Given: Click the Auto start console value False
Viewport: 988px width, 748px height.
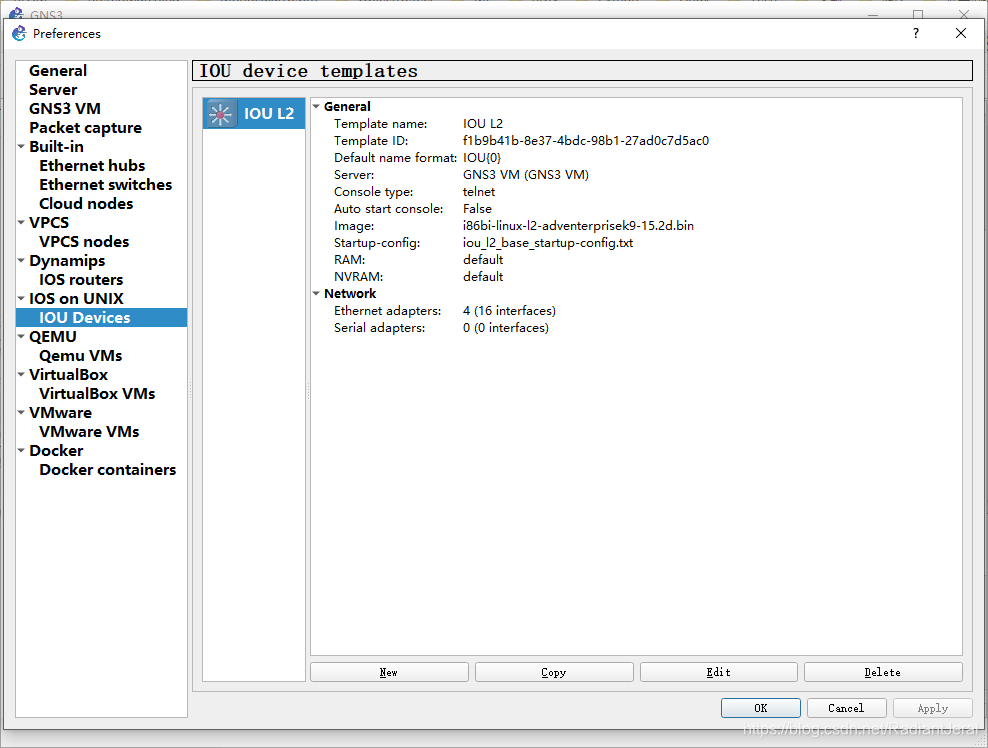Looking at the screenshot, I should pos(477,209).
